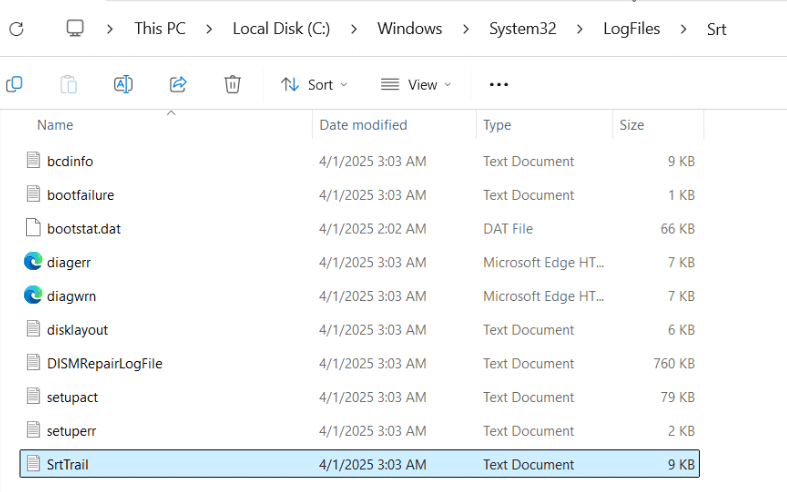Expand the chevron after Windows in the breadcrumb
Viewport: 787px width, 492px height.
(x=466, y=29)
